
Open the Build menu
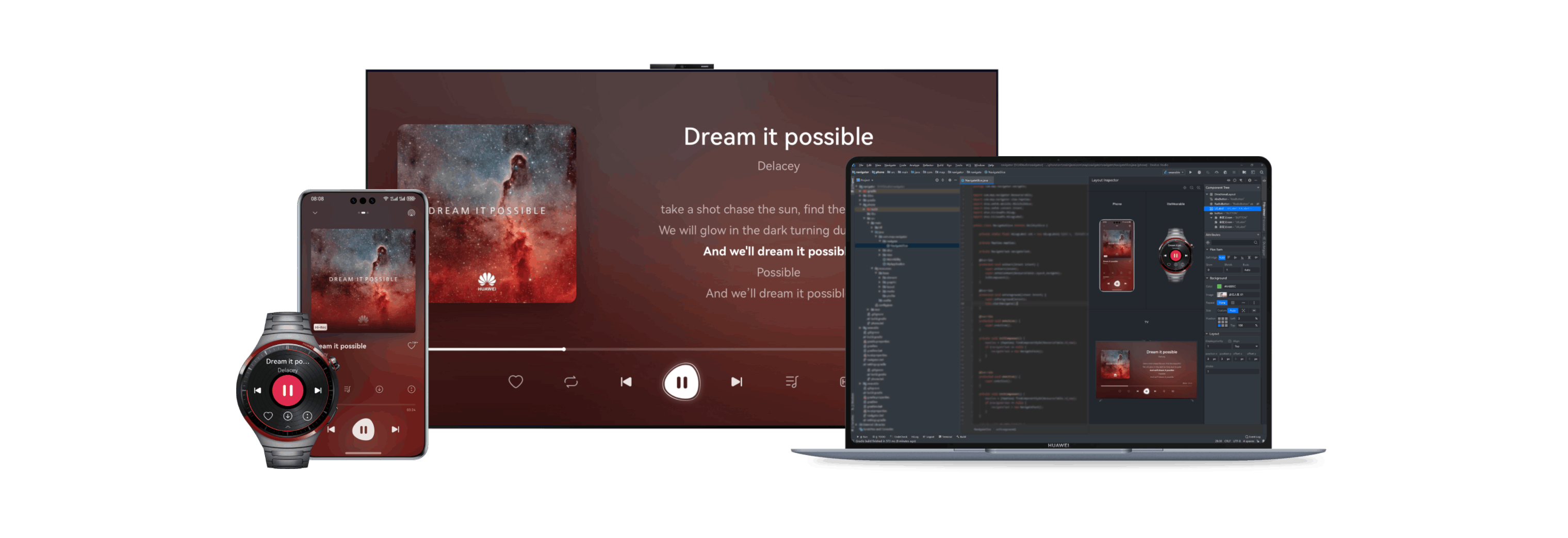pos(940,165)
